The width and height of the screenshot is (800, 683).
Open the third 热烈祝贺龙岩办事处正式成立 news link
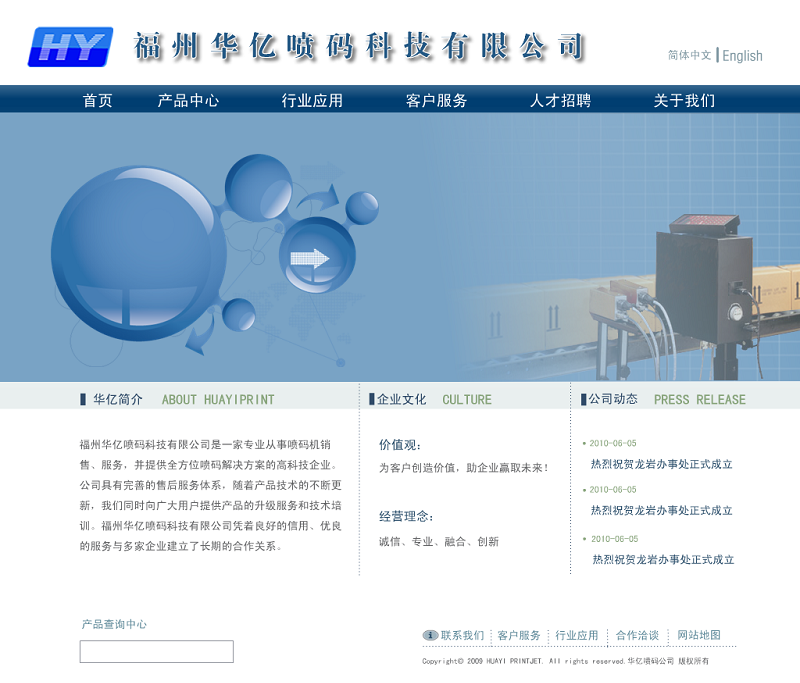663,560
